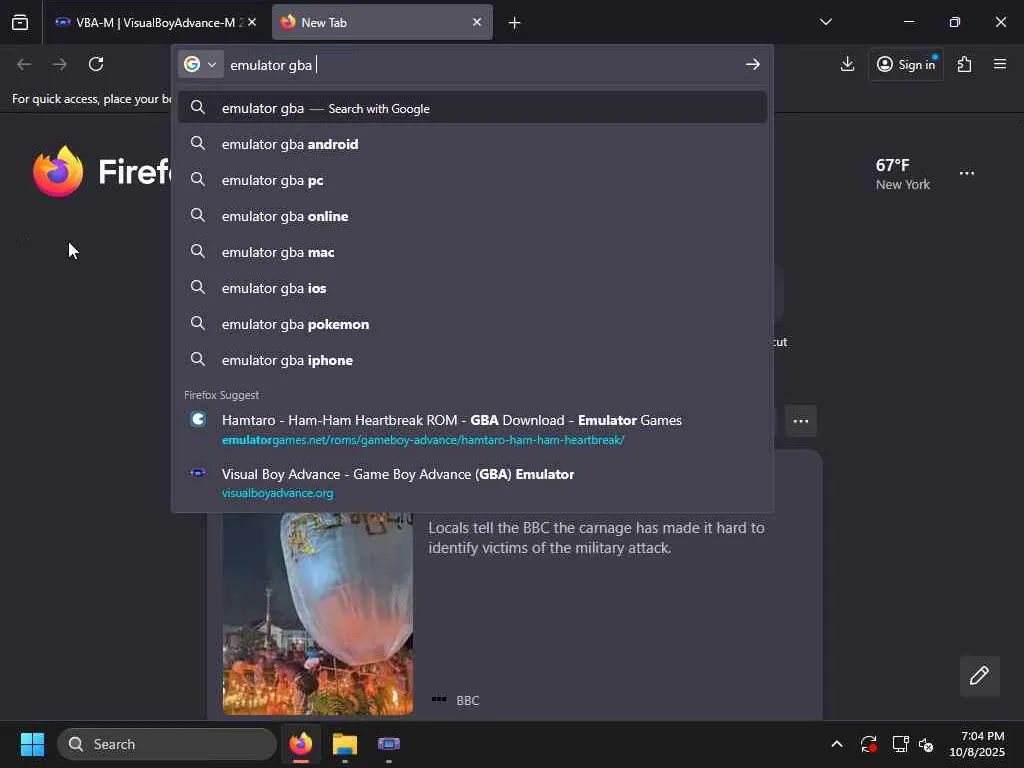Choose suggestion 'emulator gba pokemon'
The height and width of the screenshot is (768, 1024).
[x=472, y=323]
